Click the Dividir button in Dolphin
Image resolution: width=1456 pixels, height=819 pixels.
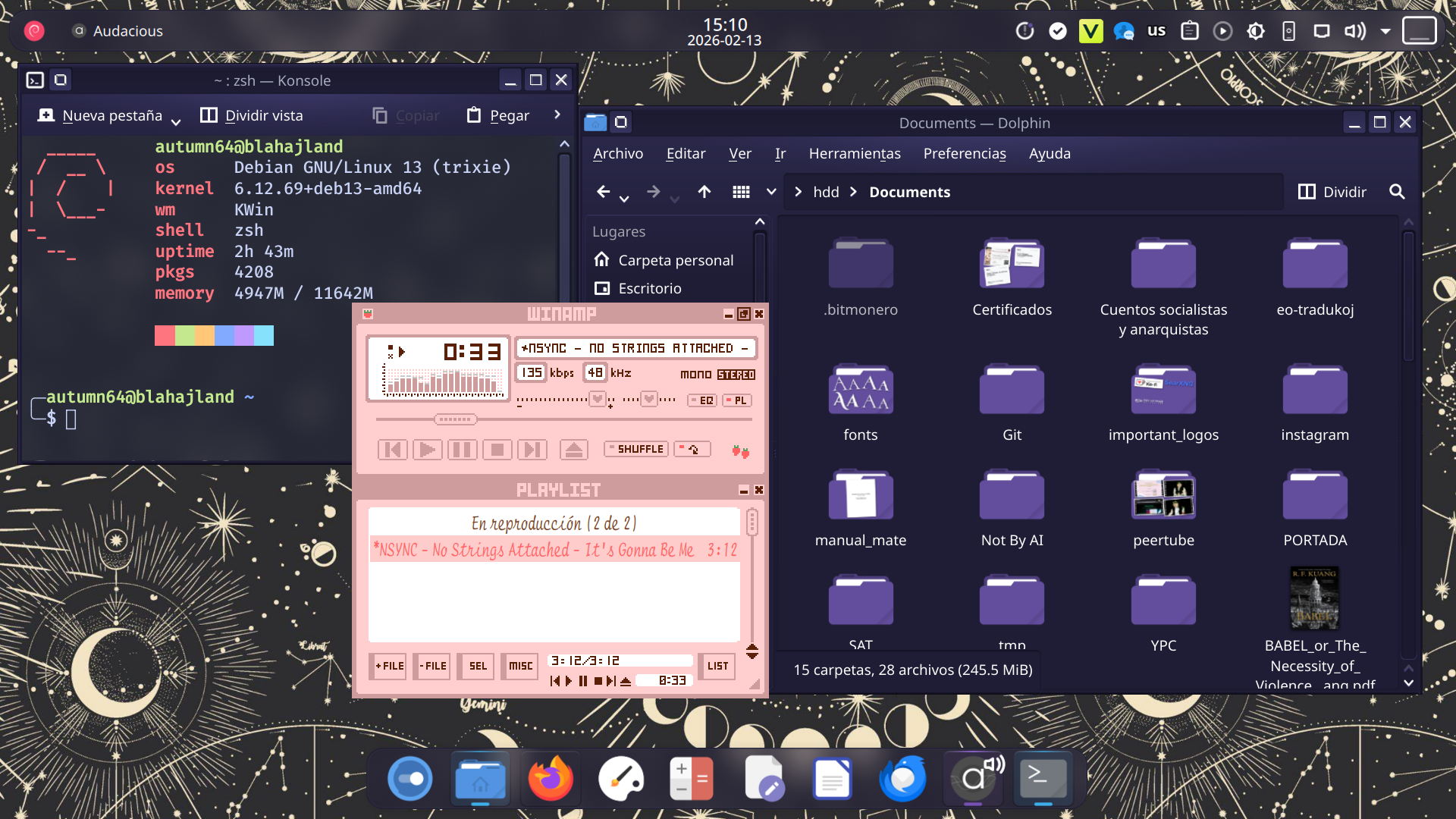coord(1332,192)
